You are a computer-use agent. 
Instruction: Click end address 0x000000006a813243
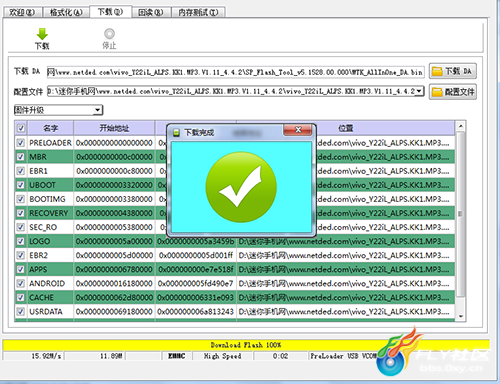(x=196, y=312)
